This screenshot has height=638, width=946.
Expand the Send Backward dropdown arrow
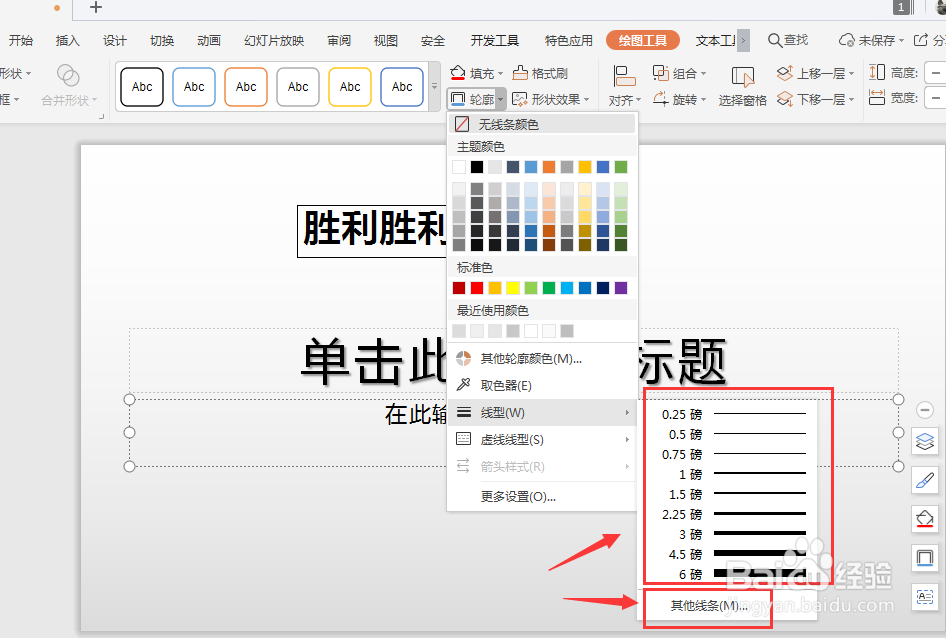[x=851, y=100]
